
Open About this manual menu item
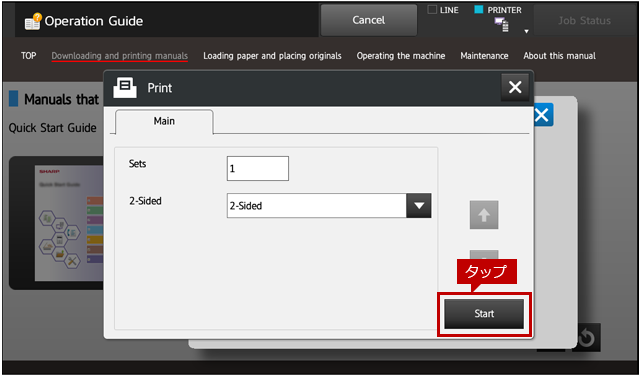click(x=559, y=56)
